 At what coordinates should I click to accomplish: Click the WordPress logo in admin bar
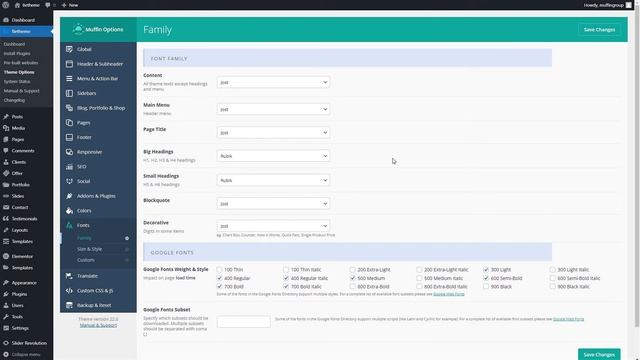tap(5, 5)
